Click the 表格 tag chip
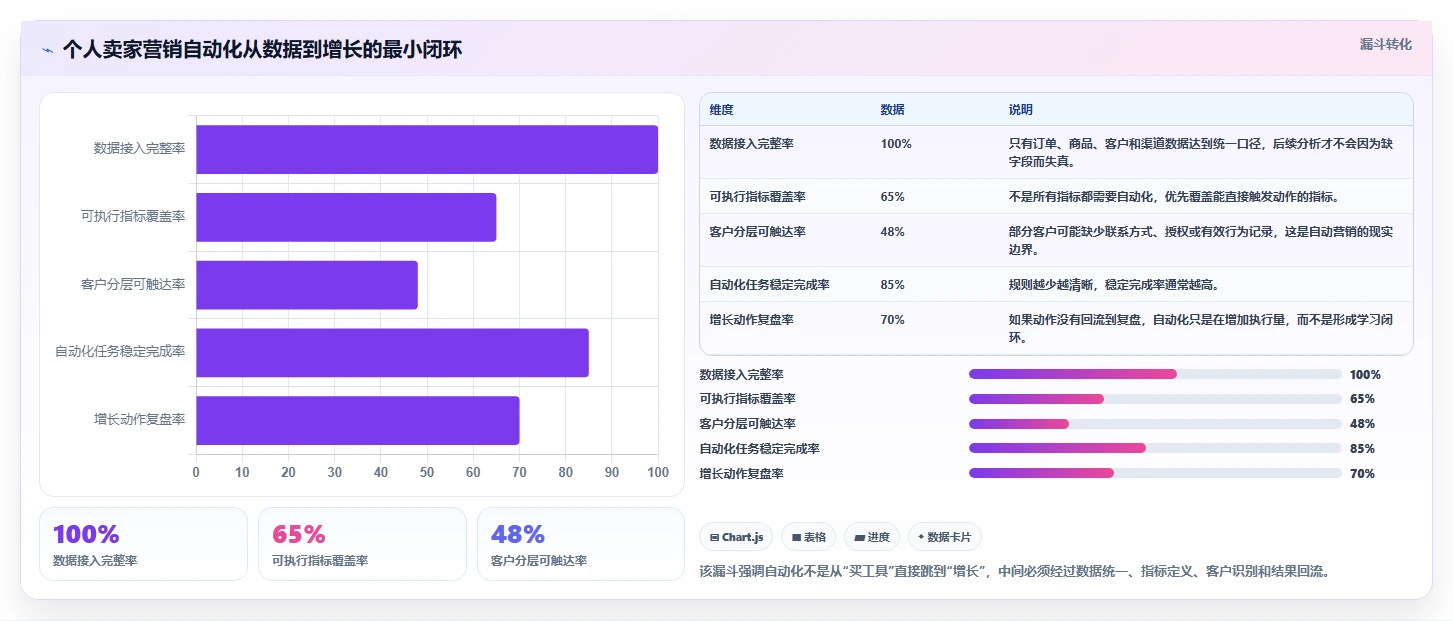Screen dimensions: 1453x621 tap(808, 537)
